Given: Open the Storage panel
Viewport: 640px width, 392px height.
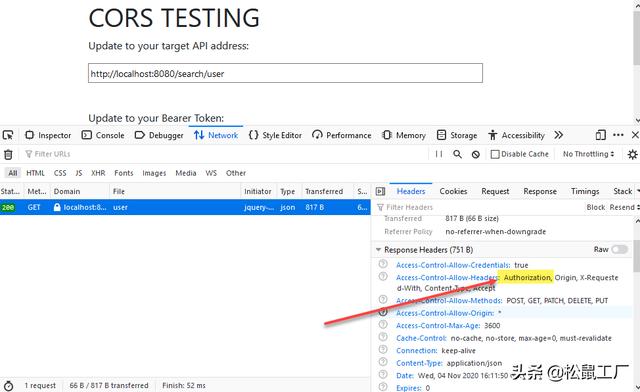Looking at the screenshot, I should [x=457, y=135].
